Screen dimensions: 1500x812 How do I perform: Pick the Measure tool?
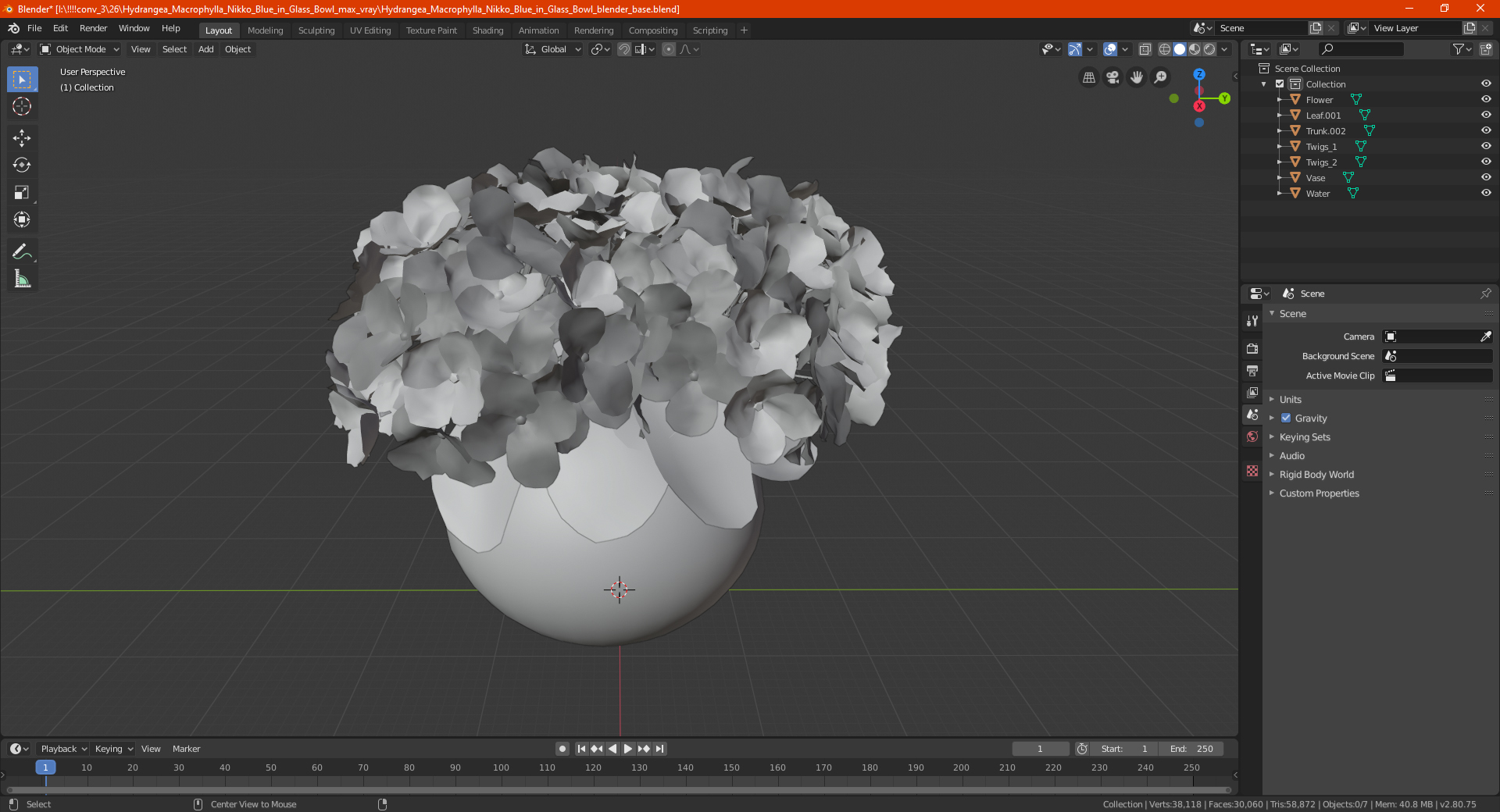[22, 279]
